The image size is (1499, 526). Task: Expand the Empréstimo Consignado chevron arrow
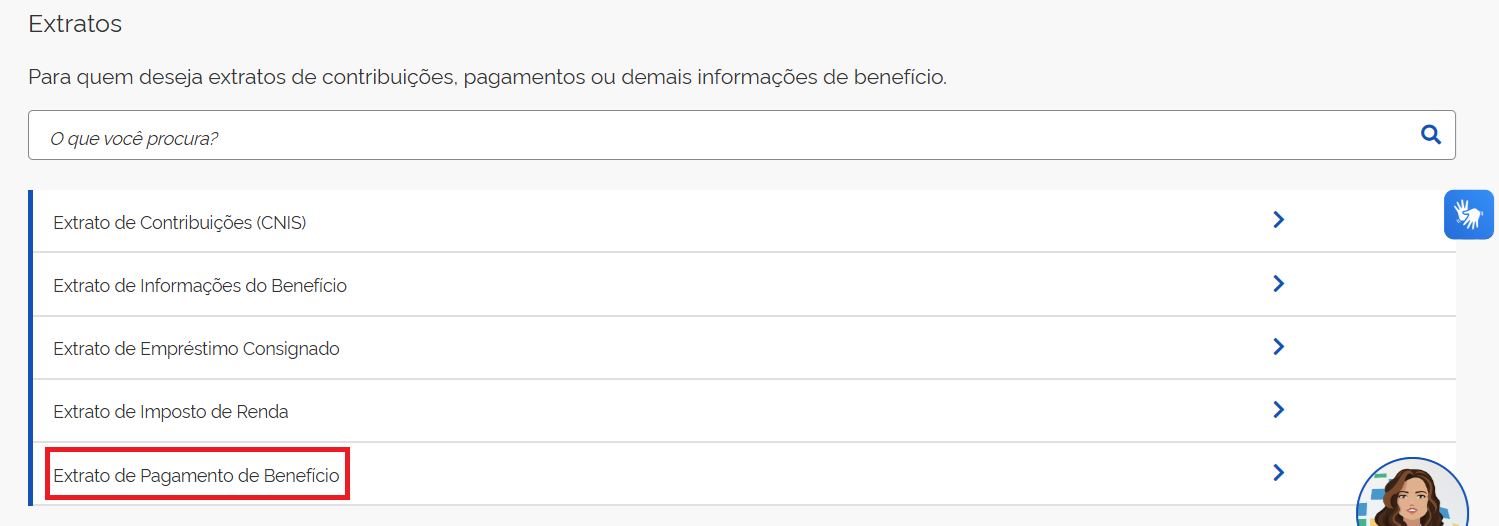[1277, 347]
